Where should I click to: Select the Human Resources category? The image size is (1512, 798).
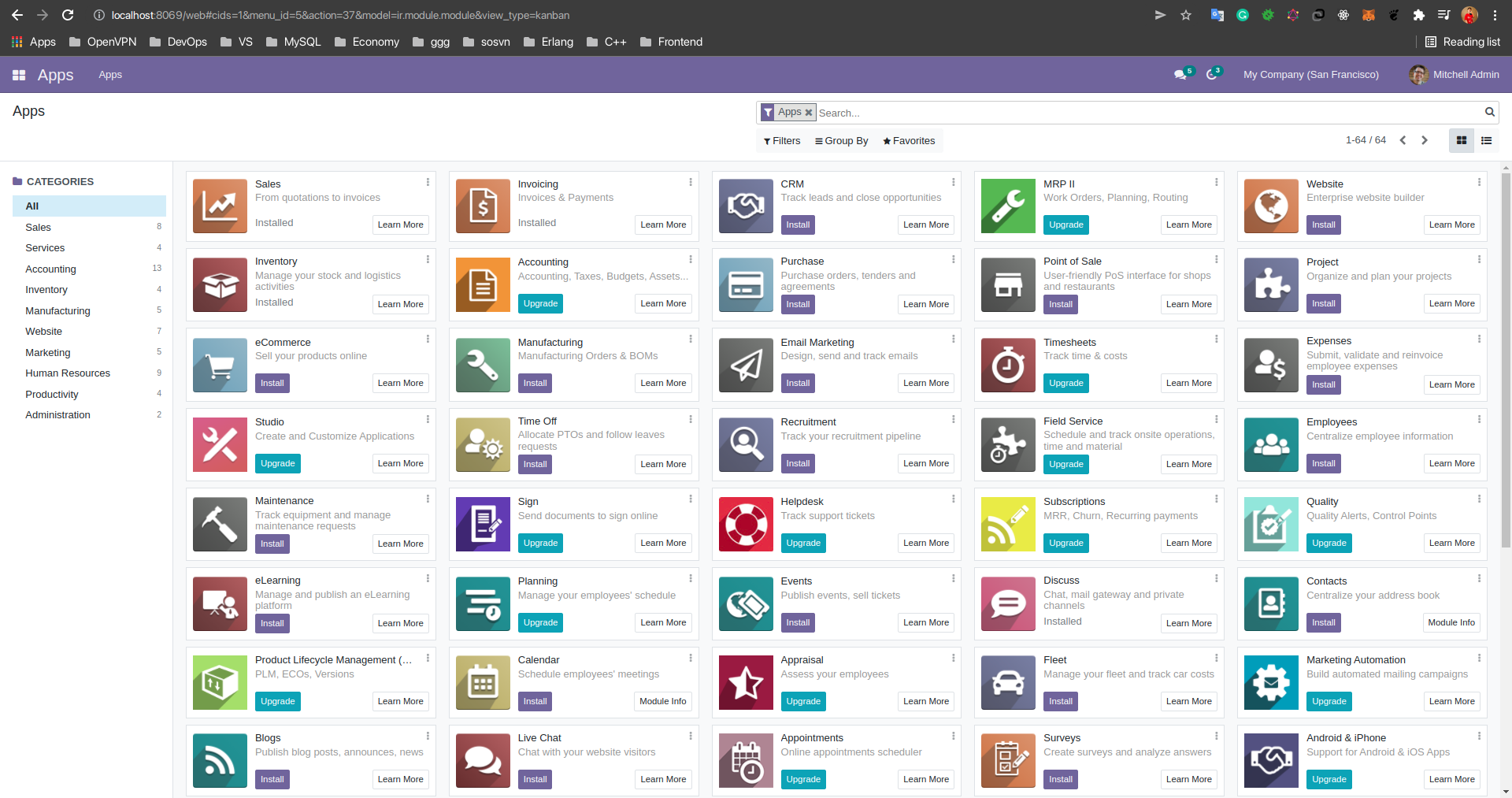tap(90, 373)
